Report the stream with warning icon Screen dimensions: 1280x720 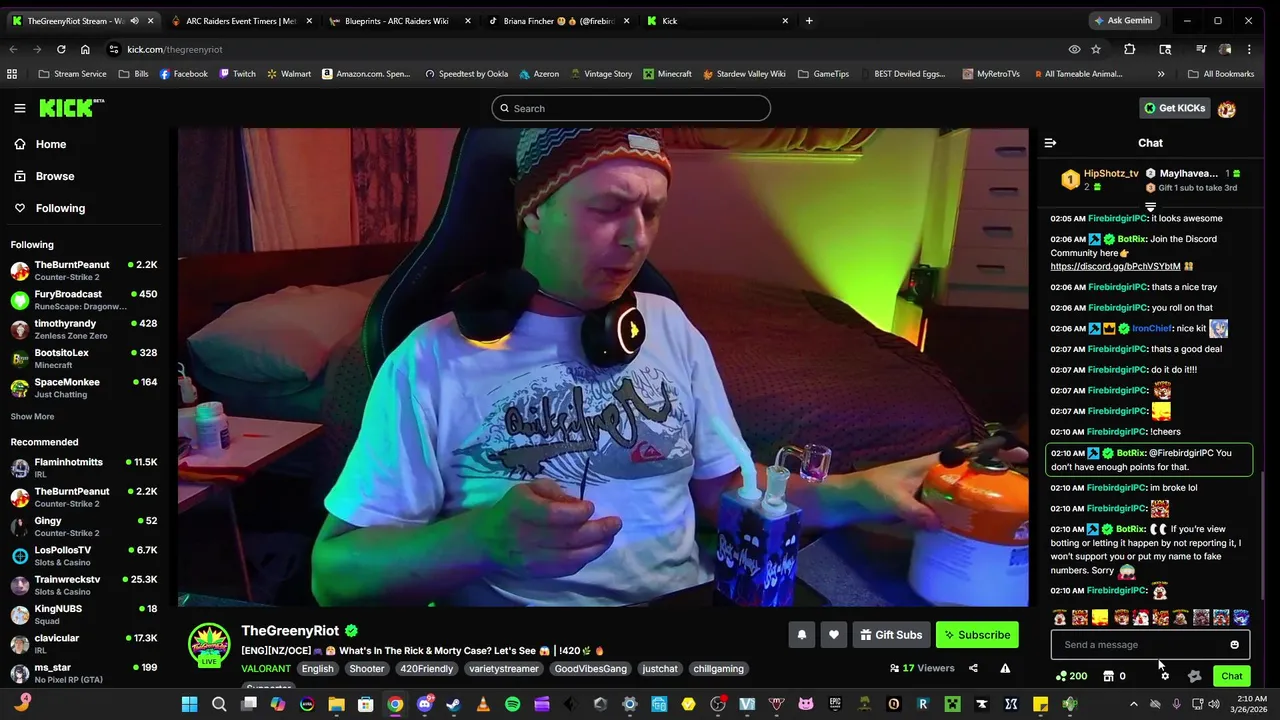pyautogui.click(x=1005, y=668)
